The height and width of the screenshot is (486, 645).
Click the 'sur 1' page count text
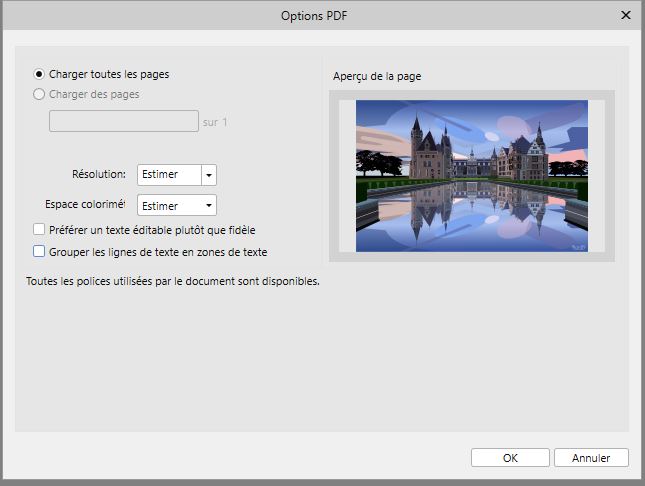(x=215, y=122)
